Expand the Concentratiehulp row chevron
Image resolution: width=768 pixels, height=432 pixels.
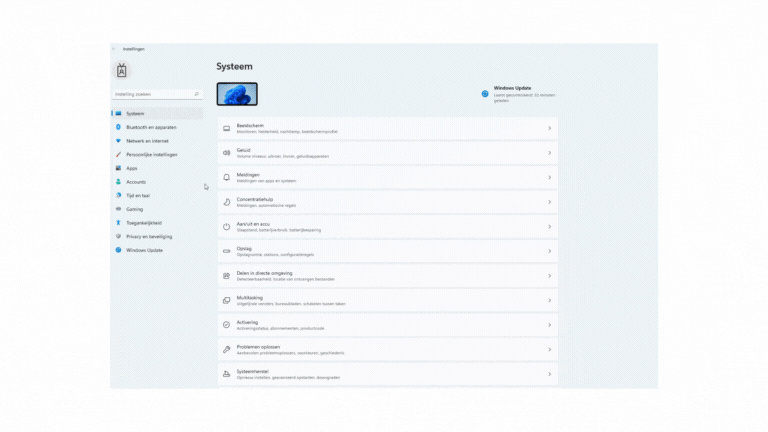550,202
